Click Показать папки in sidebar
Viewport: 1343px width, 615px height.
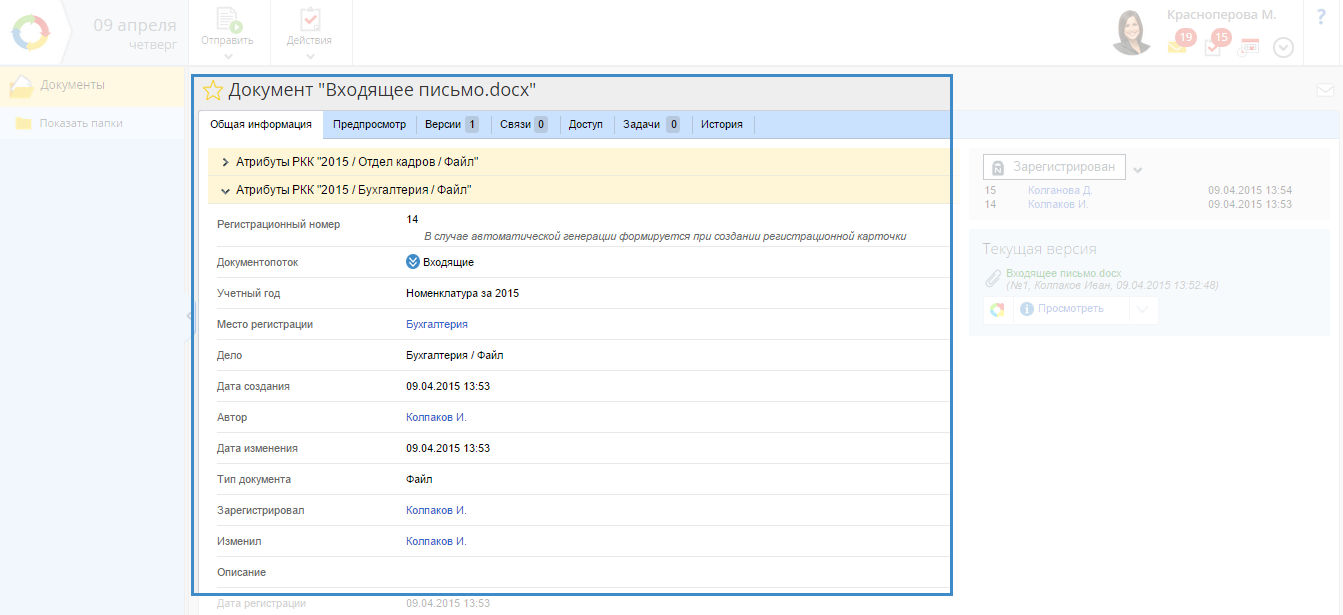point(80,123)
